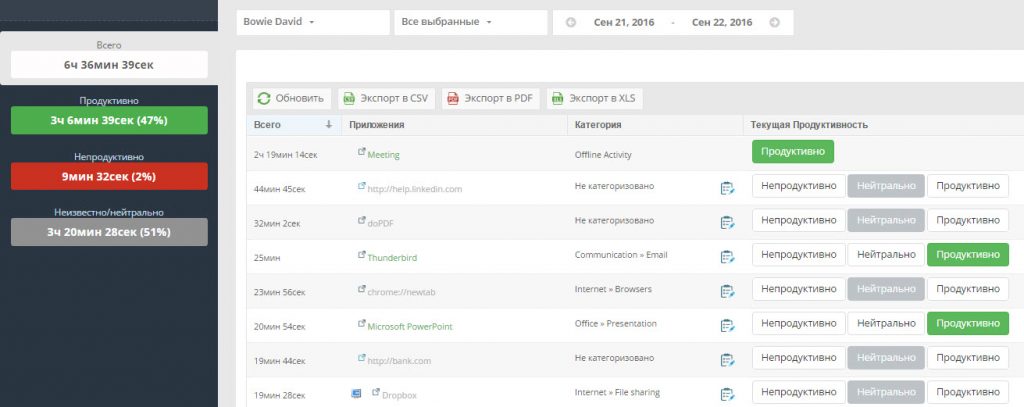Sort by Текущая Продуктивность column header

coord(809,125)
